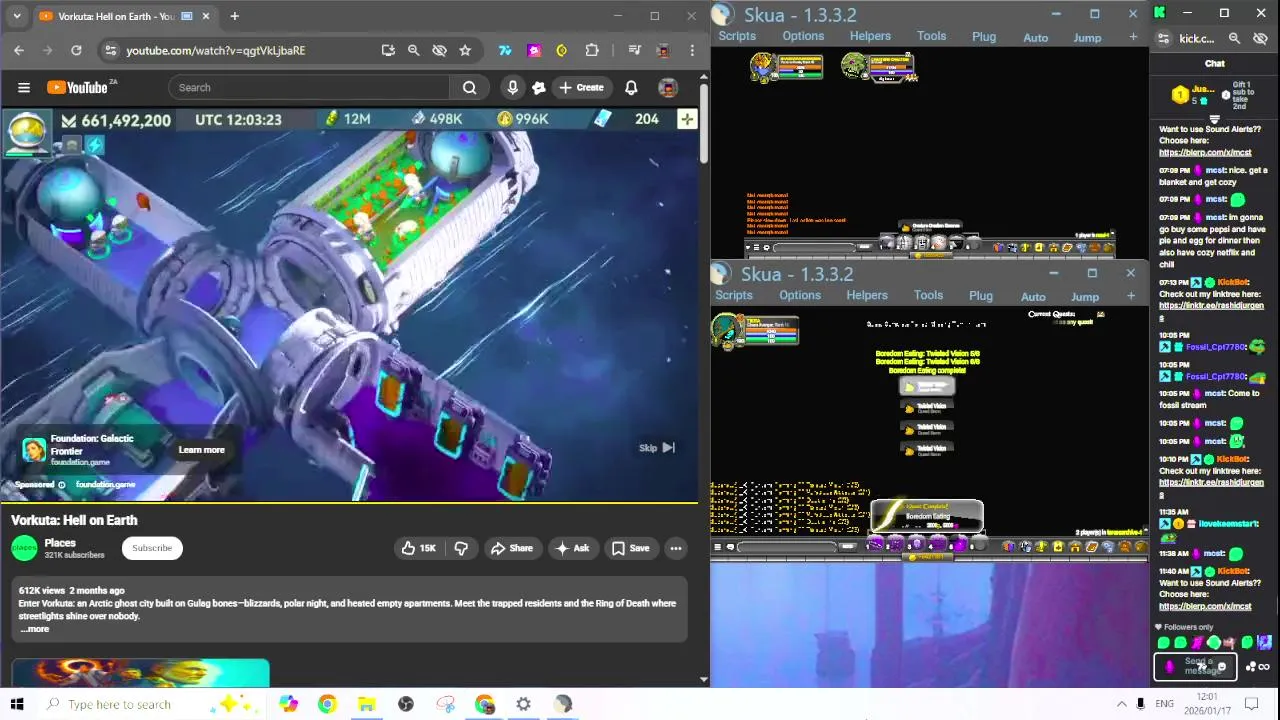Open the Scripts menu in top Skua window
The height and width of the screenshot is (720, 1280).
tap(737, 36)
